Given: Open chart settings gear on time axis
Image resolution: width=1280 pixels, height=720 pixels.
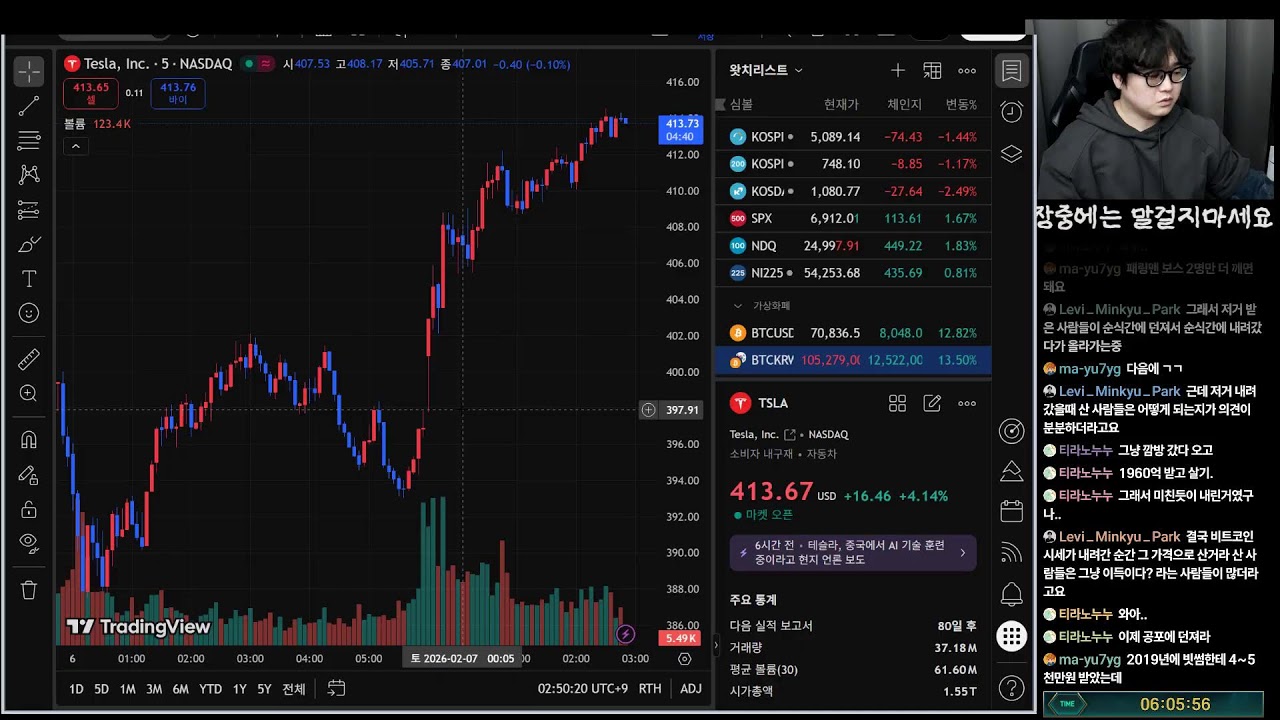Looking at the screenshot, I should tap(685, 659).
